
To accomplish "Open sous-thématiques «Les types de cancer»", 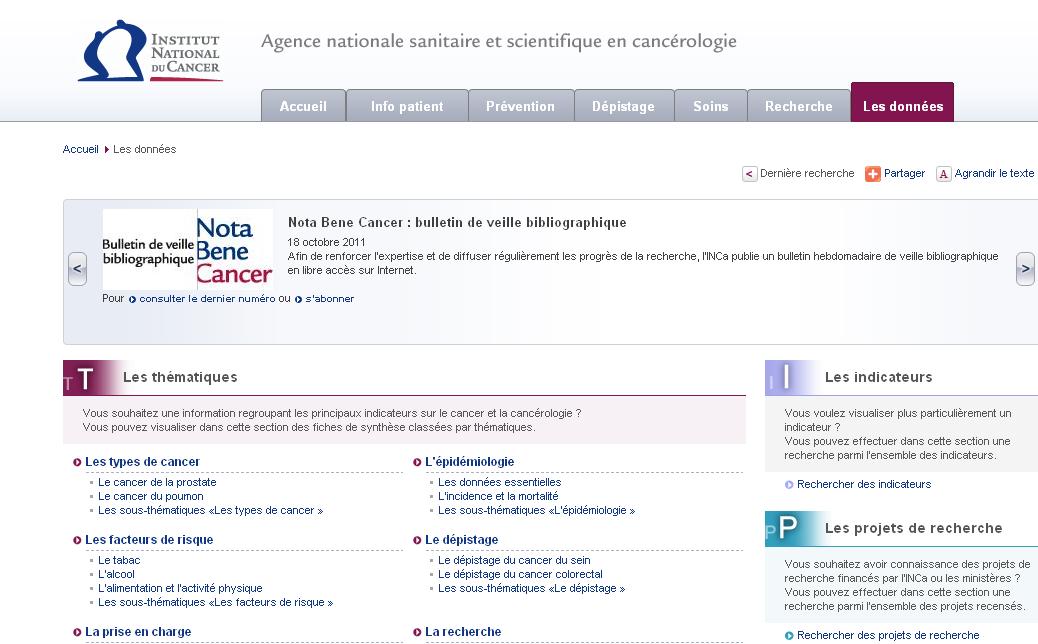I will [211, 510].
